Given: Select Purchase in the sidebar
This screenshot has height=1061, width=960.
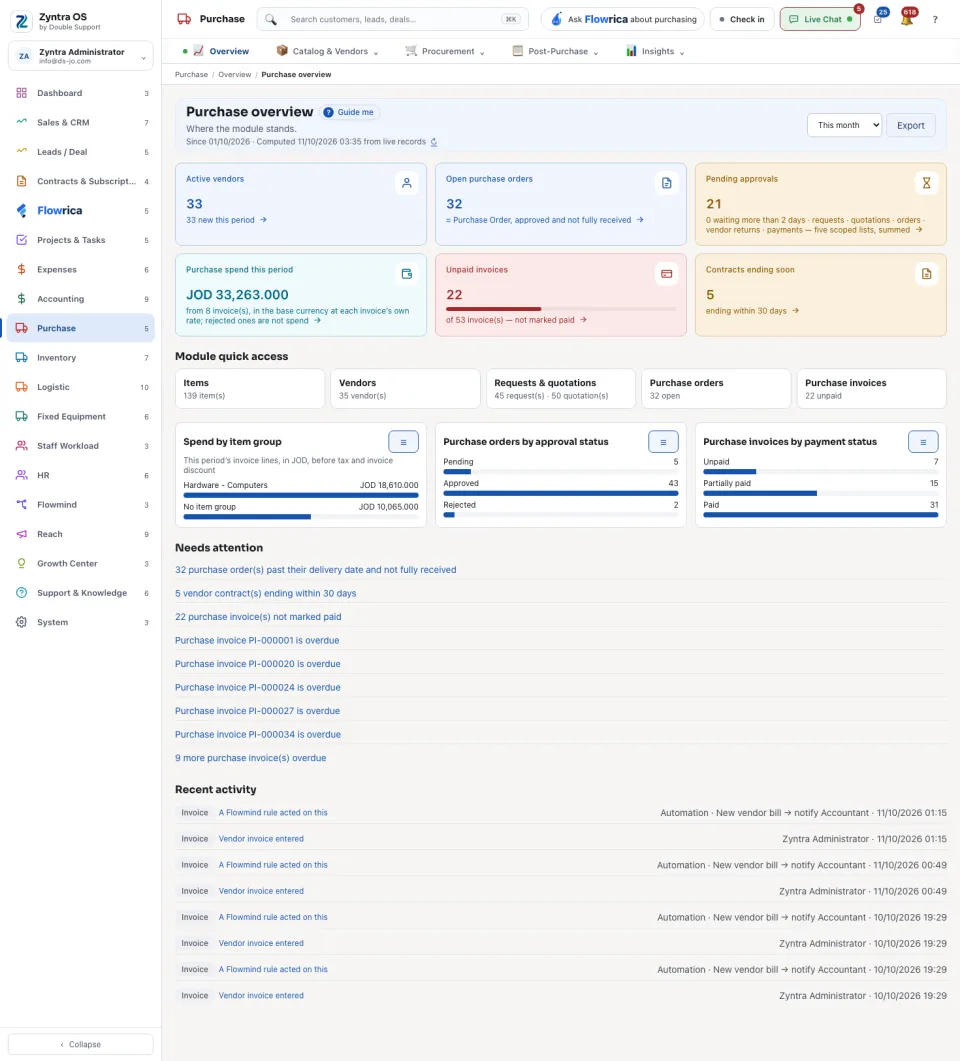Looking at the screenshot, I should 81,328.
